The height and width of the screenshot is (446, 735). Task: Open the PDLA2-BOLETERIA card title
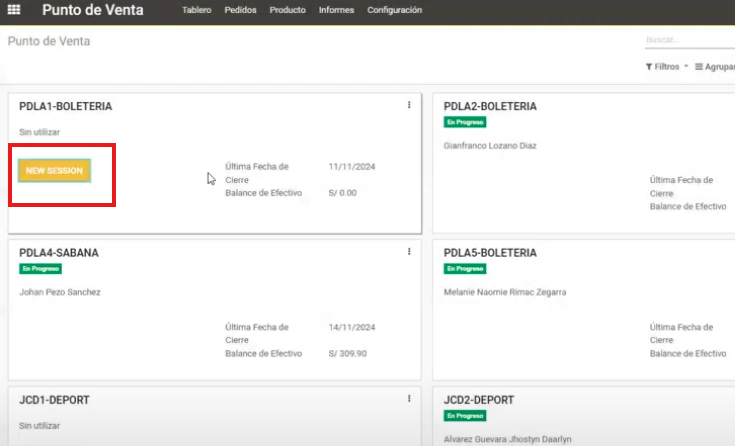[x=490, y=106]
